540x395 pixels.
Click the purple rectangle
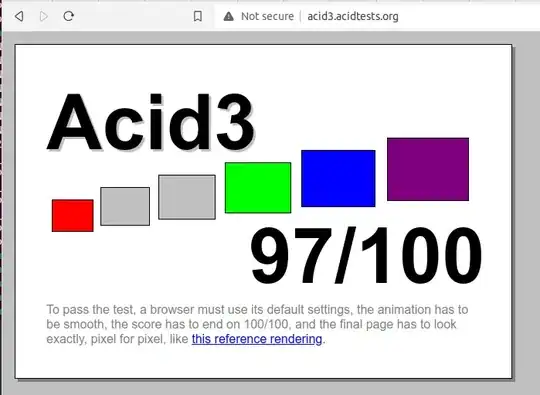click(x=428, y=169)
